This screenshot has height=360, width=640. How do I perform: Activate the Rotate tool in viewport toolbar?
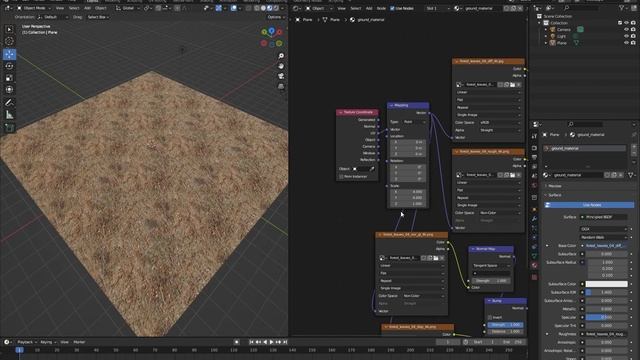click(x=9, y=66)
